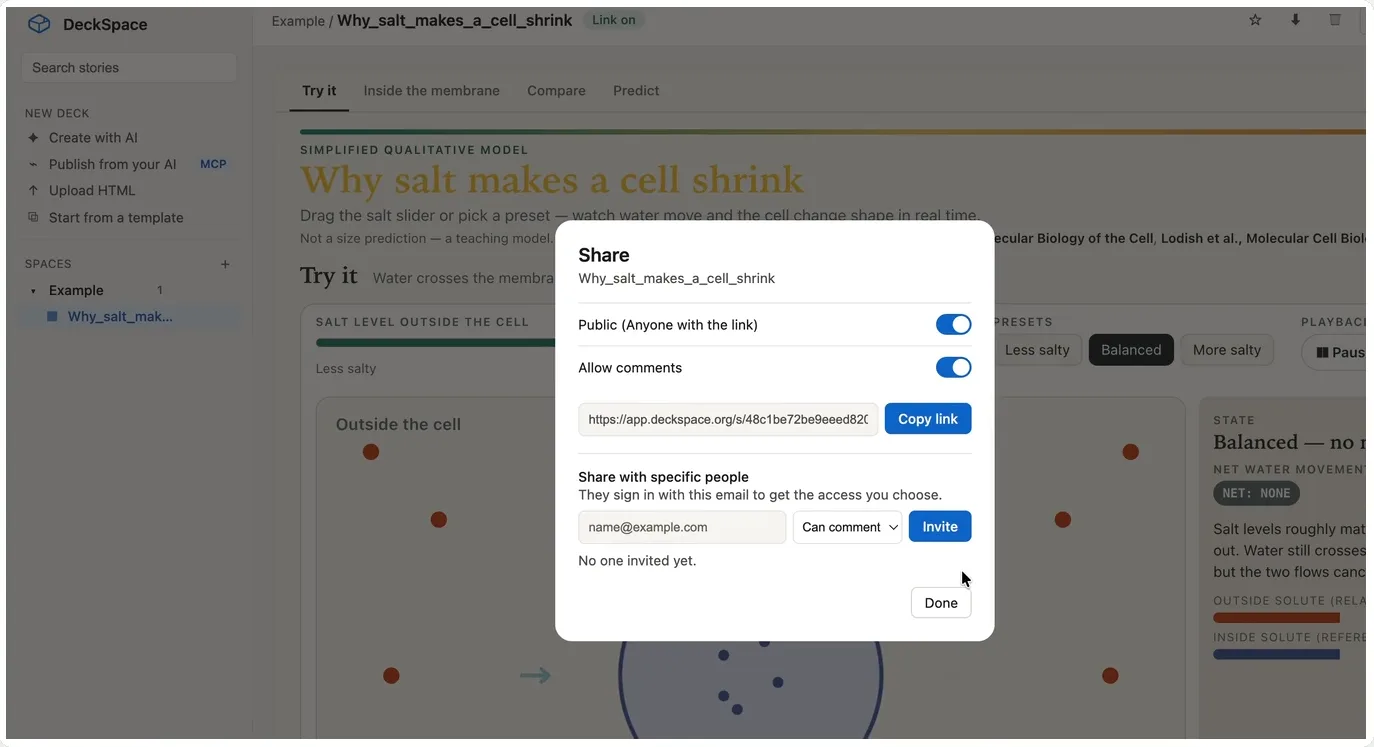1374x747 pixels.
Task: Copy the share link
Action: point(928,419)
